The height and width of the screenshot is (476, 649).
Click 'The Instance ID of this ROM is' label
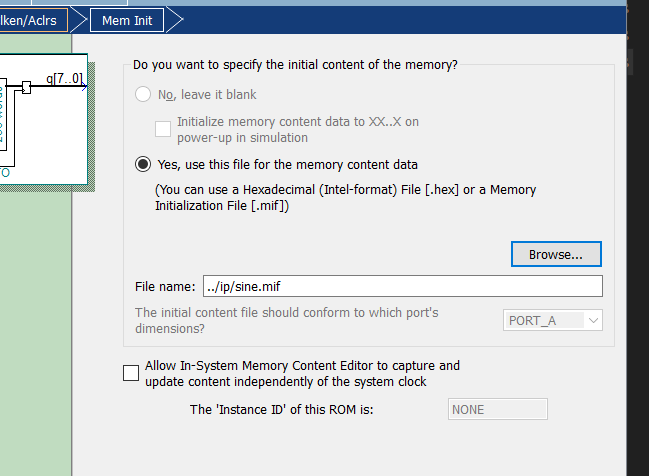[281, 409]
